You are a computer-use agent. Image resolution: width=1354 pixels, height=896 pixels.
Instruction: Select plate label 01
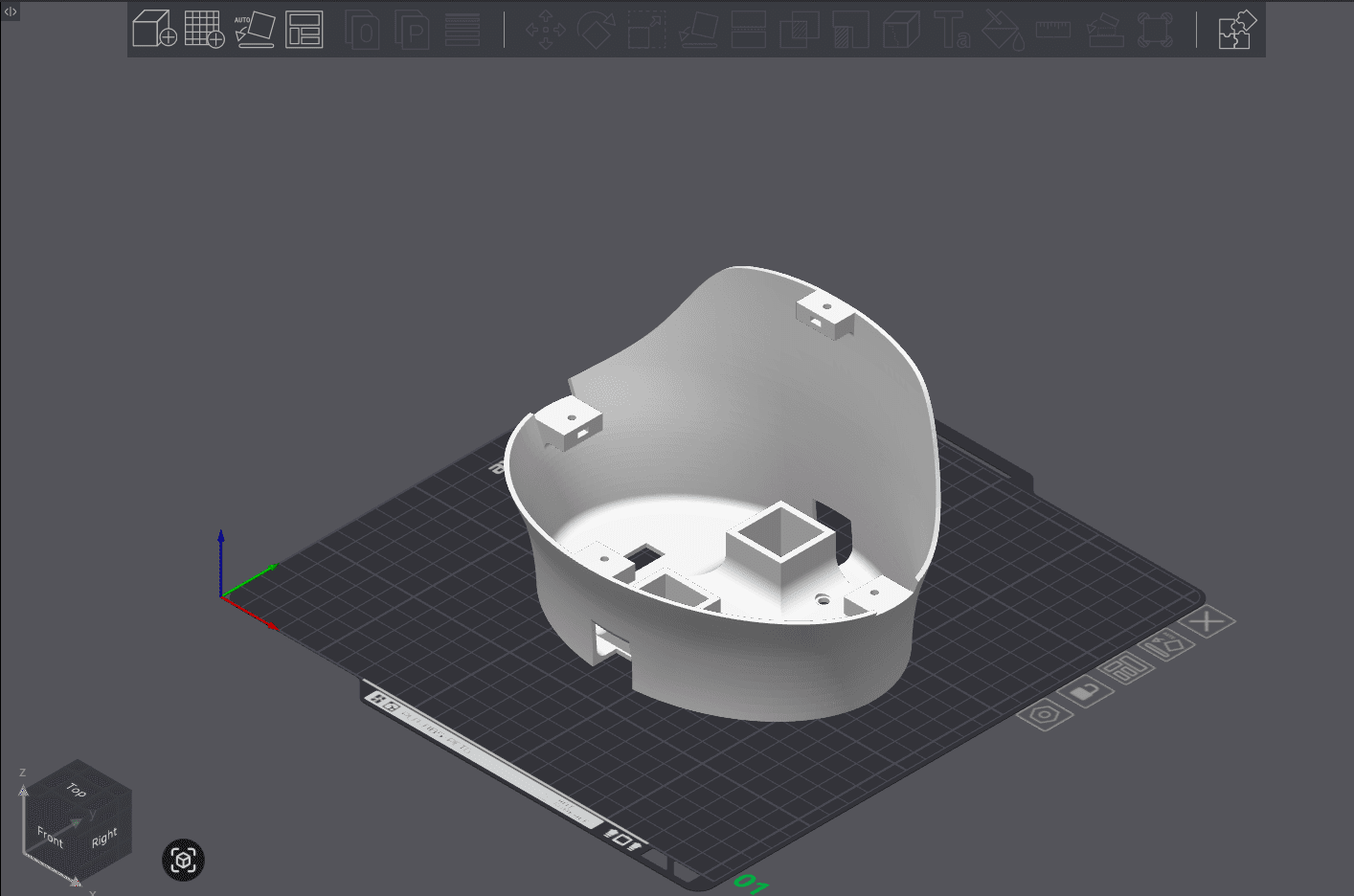[x=750, y=885]
